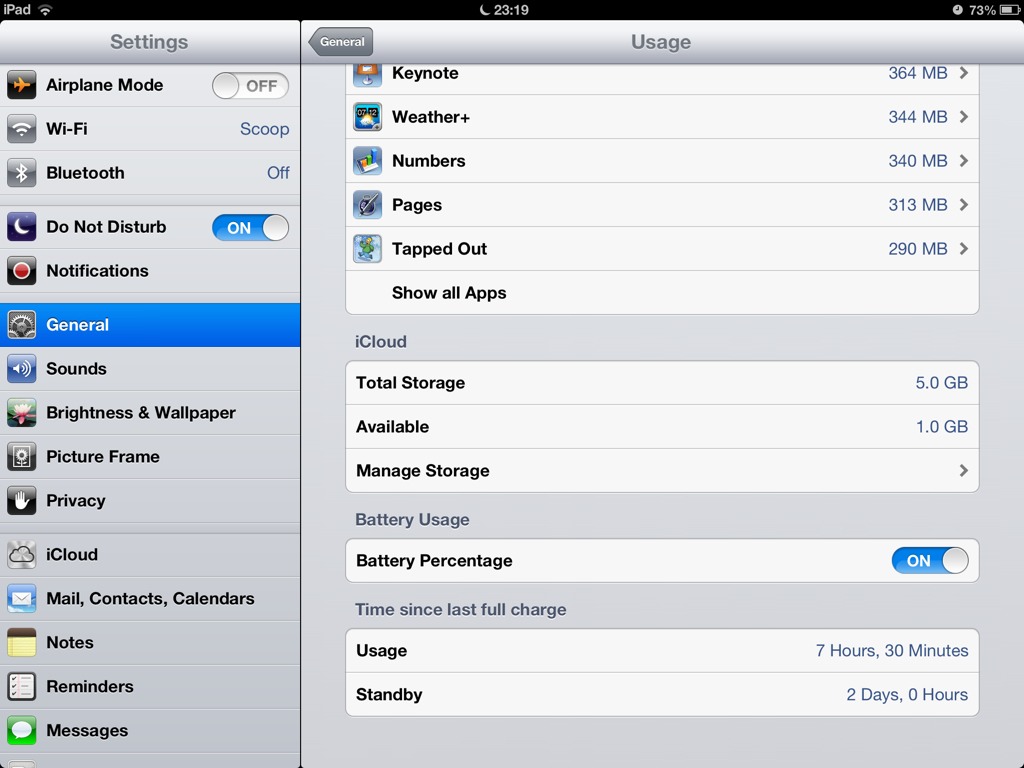The height and width of the screenshot is (768, 1024).
Task: Tap the iCloud cloud icon in sidebar
Action: coord(22,554)
